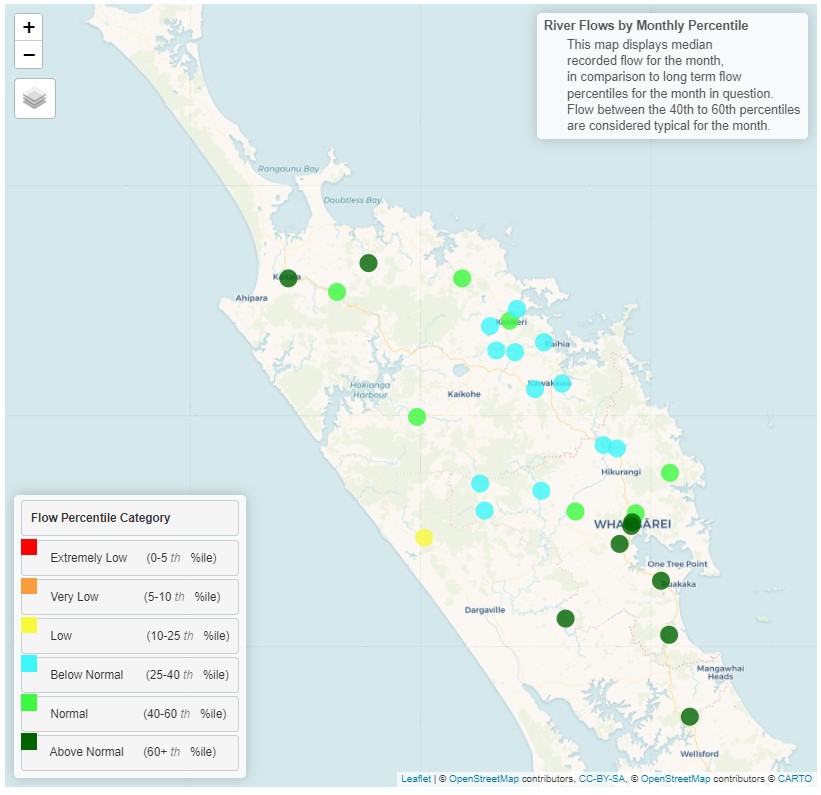This screenshot has width=821, height=795.
Task: Click dark green marker near Dargaville
Action: (565, 618)
